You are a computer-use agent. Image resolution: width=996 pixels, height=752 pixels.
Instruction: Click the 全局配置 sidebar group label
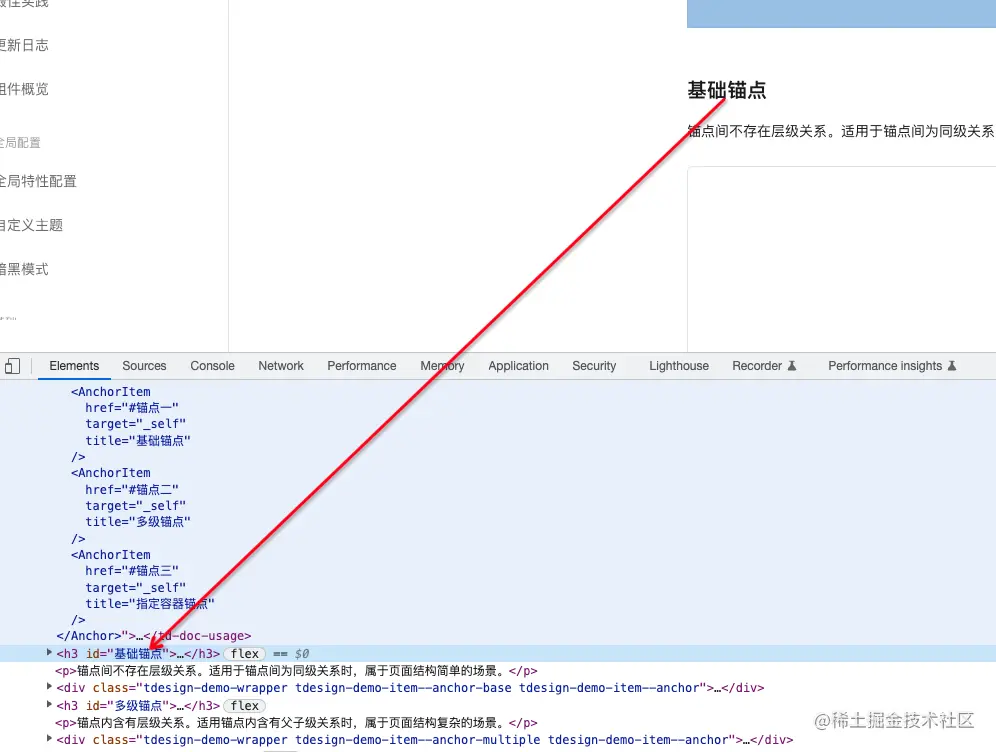[20, 143]
